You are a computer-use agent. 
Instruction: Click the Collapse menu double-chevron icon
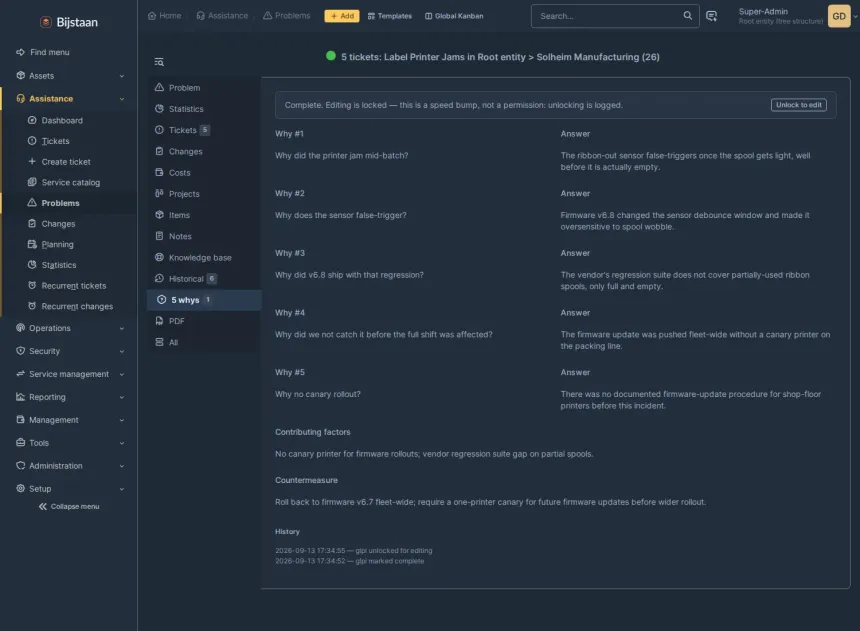(x=43, y=506)
